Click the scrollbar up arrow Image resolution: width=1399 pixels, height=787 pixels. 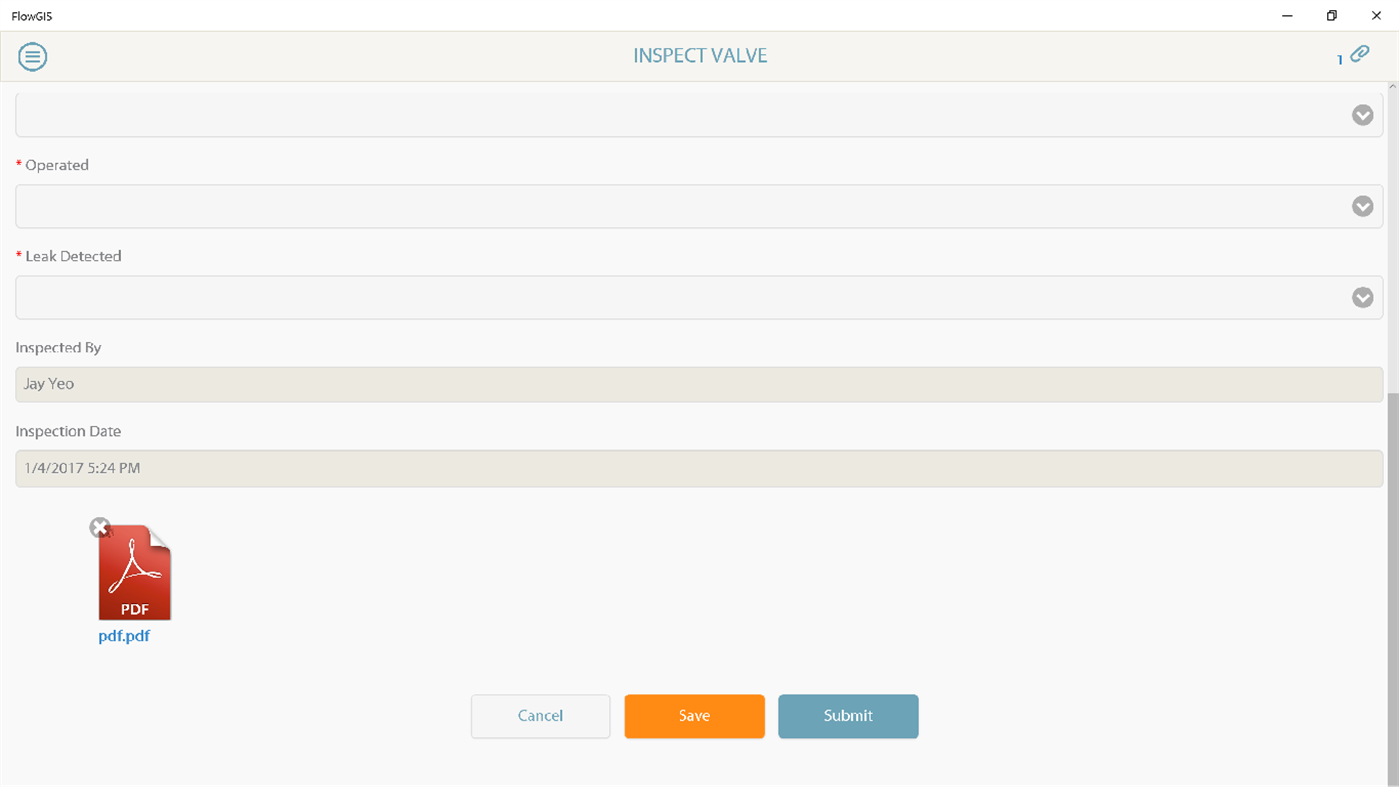[1393, 87]
